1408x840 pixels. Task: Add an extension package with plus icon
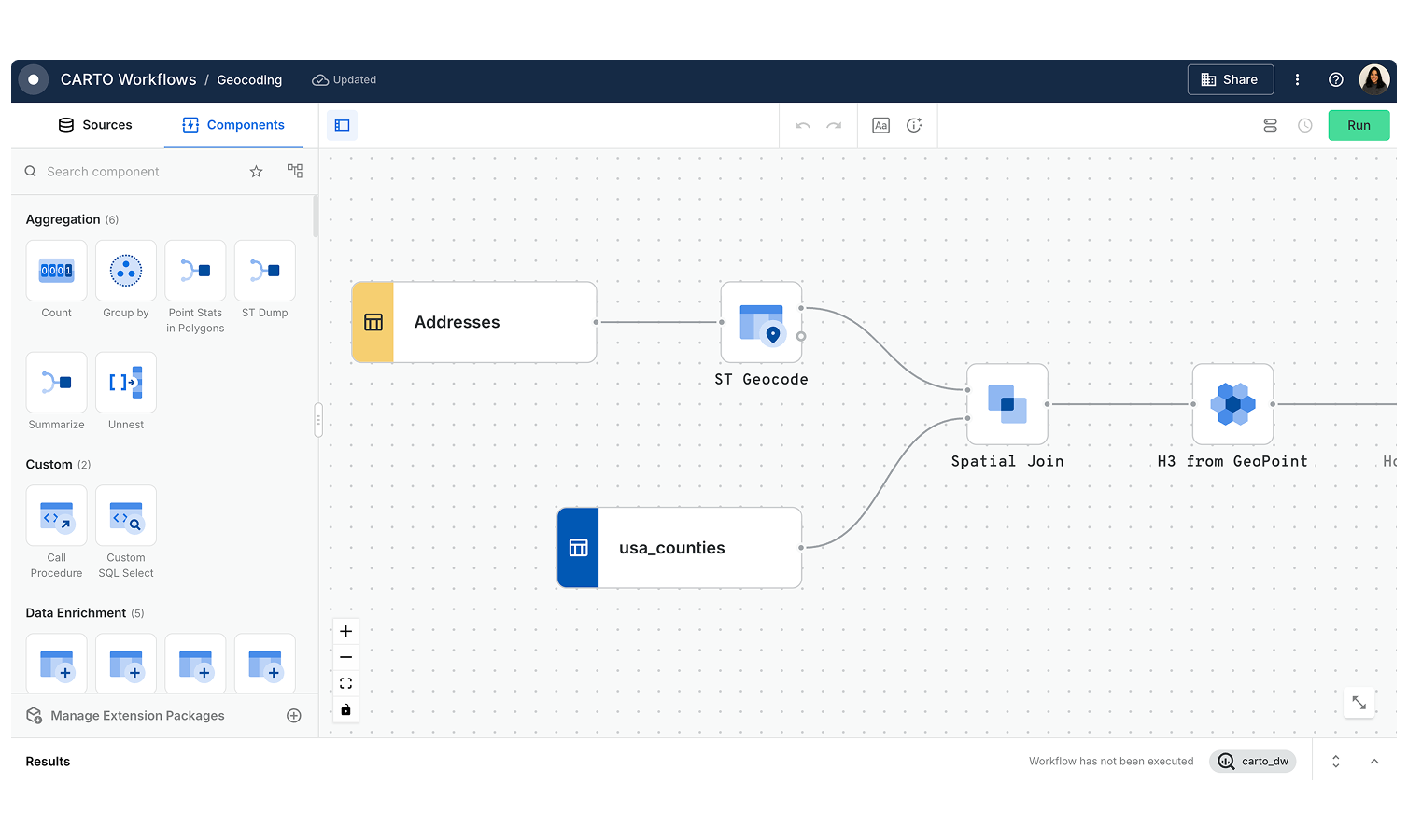point(294,716)
